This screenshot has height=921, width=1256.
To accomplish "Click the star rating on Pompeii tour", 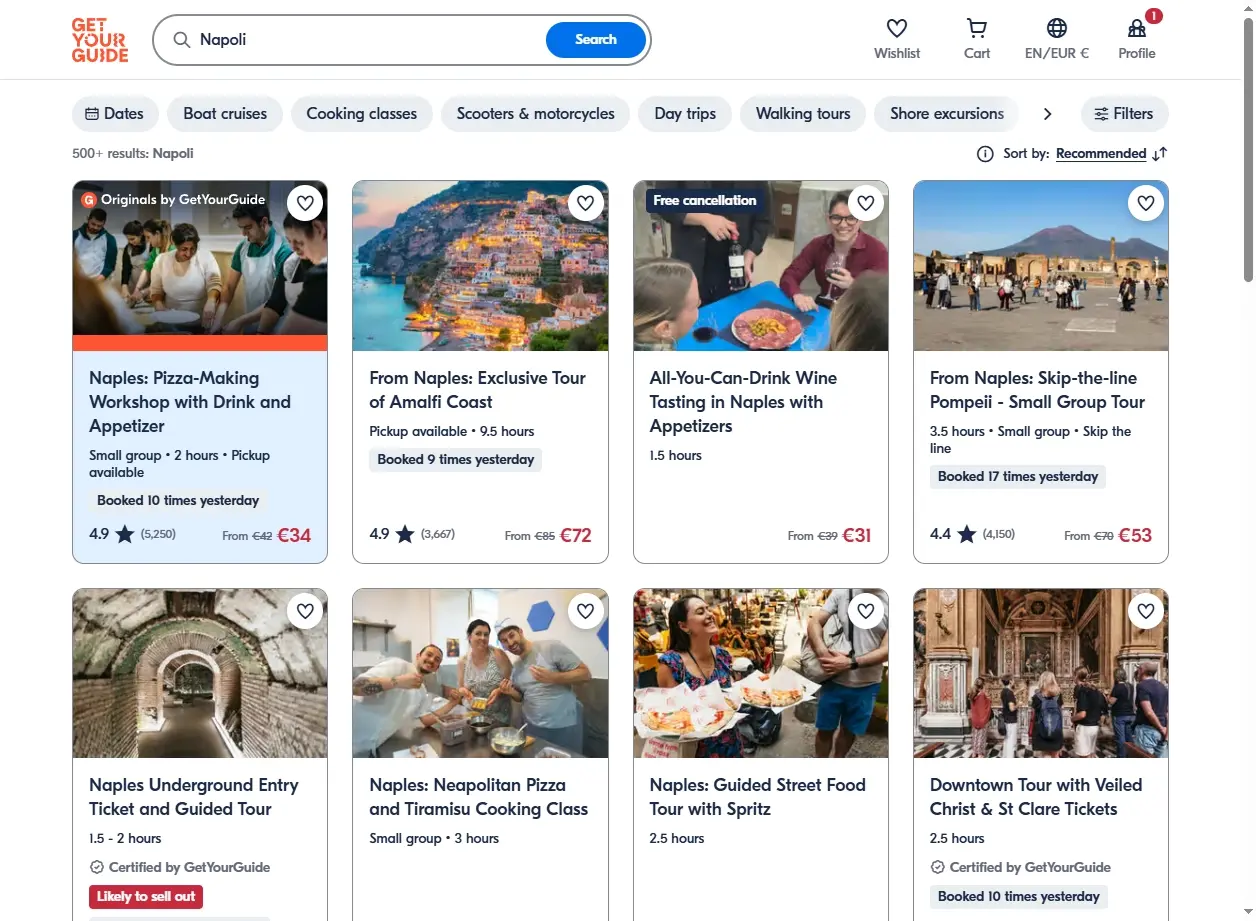I will (x=966, y=534).
